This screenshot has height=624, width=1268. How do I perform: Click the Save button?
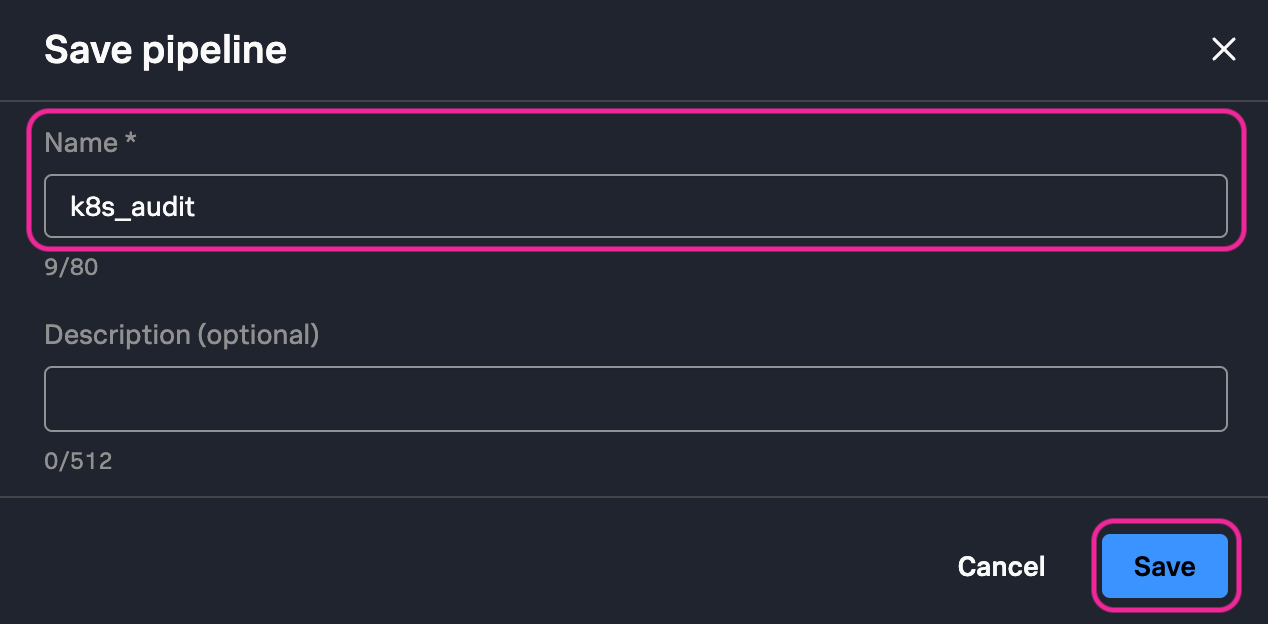[1164, 566]
